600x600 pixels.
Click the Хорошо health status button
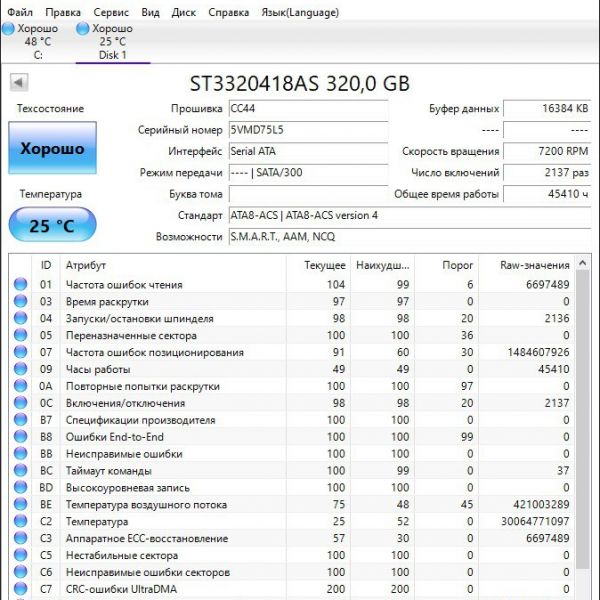coord(52,148)
